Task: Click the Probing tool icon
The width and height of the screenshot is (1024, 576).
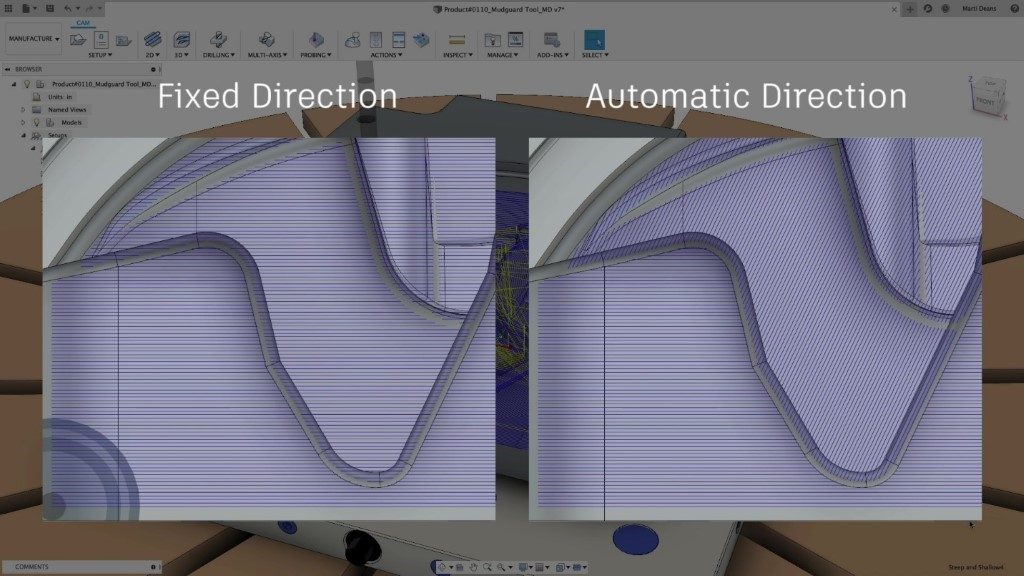Action: point(315,40)
